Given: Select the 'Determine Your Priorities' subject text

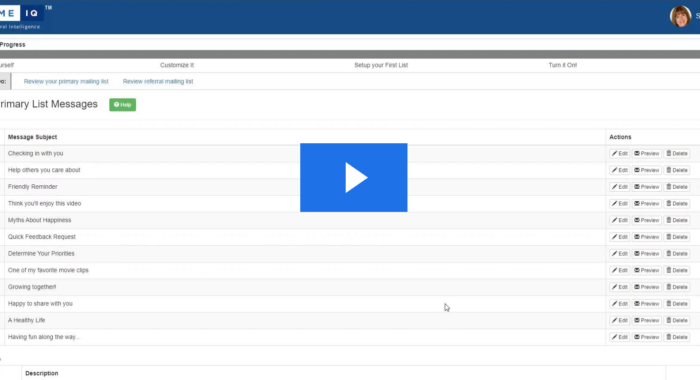Looking at the screenshot, I should [41, 253].
